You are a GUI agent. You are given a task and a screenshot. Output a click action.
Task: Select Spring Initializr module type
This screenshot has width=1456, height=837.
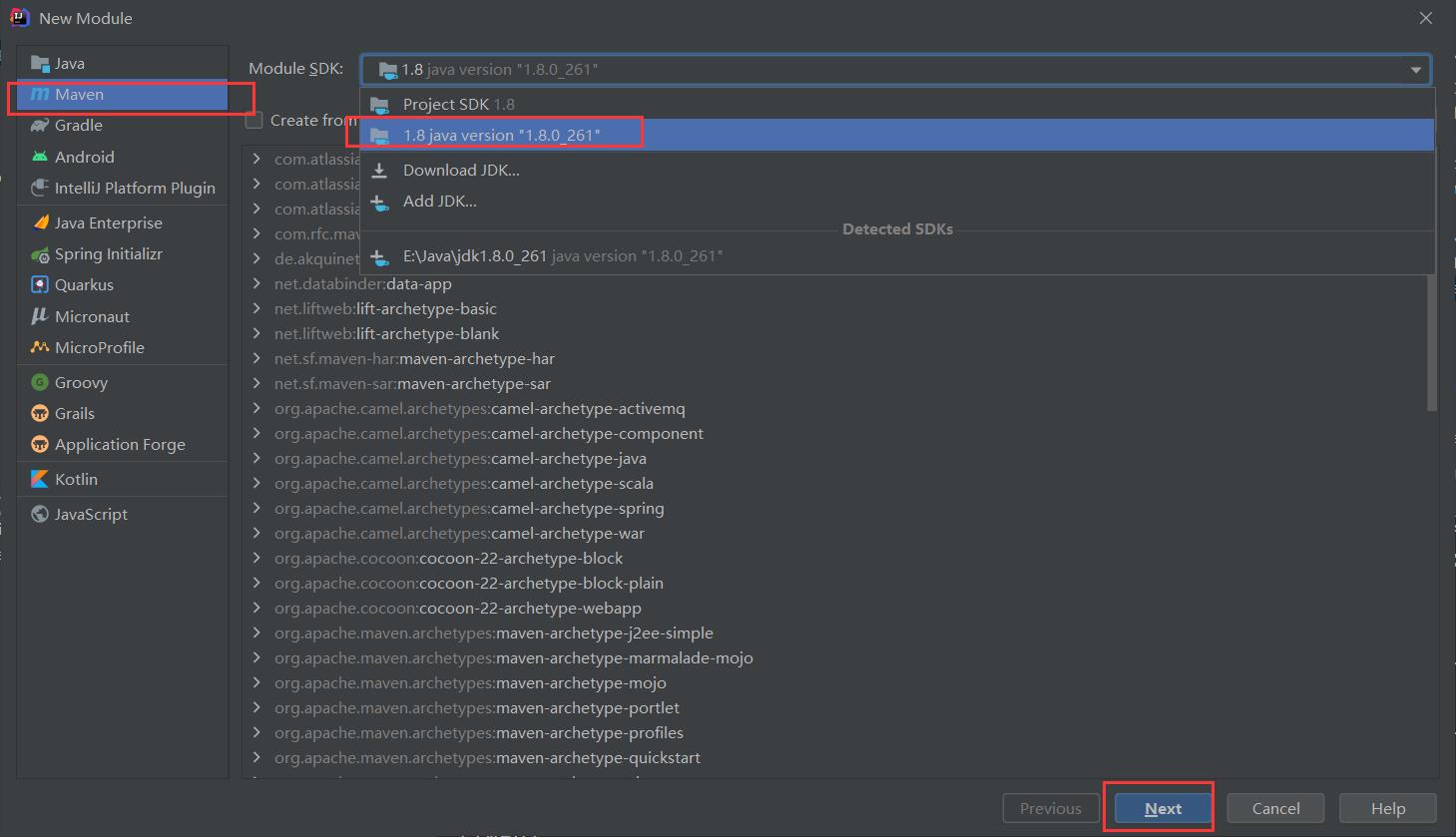click(x=122, y=253)
